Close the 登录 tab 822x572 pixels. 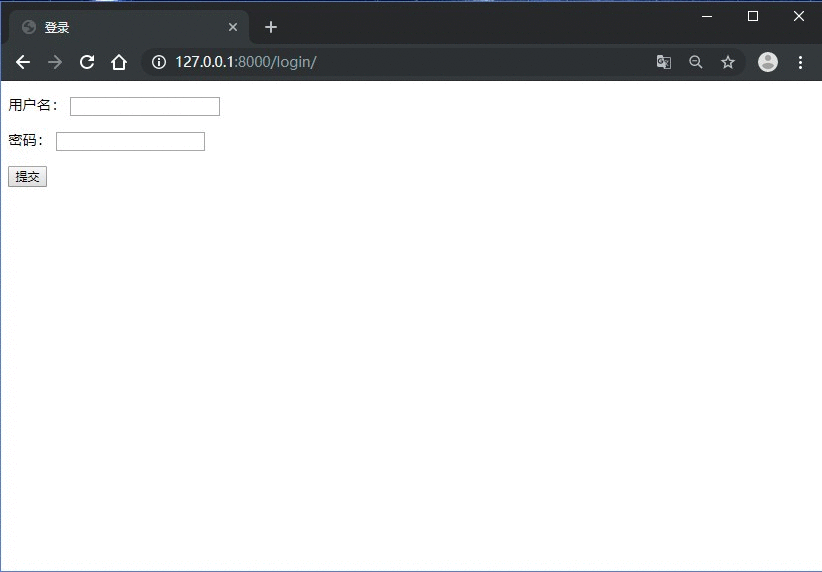(x=233, y=27)
